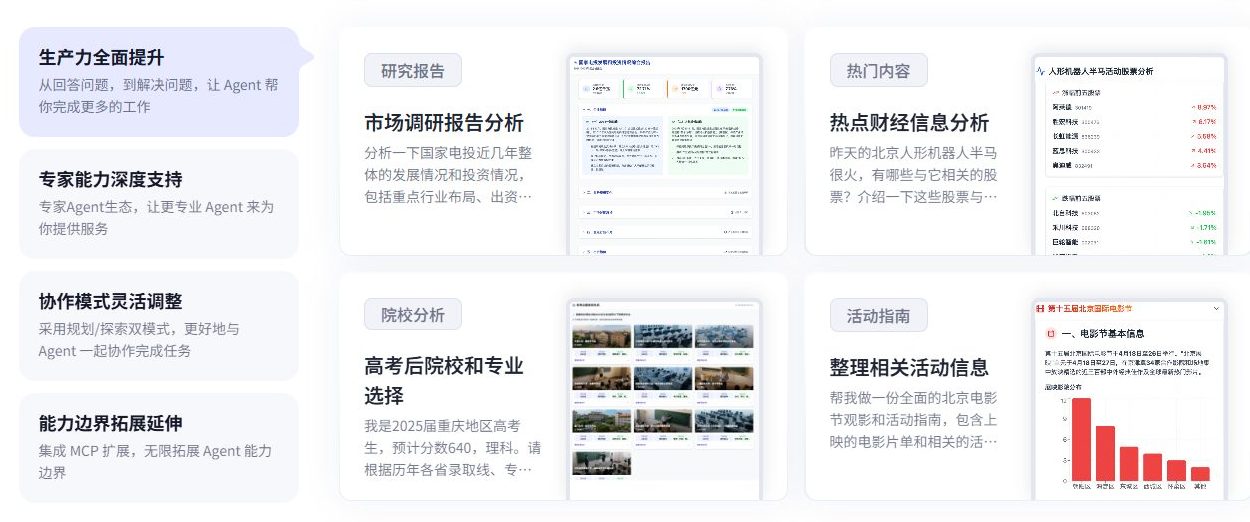This screenshot has height=522, width=1250.
Task: Click the red icon beside 第十五届北京国际电影节
Action: 1040,309
